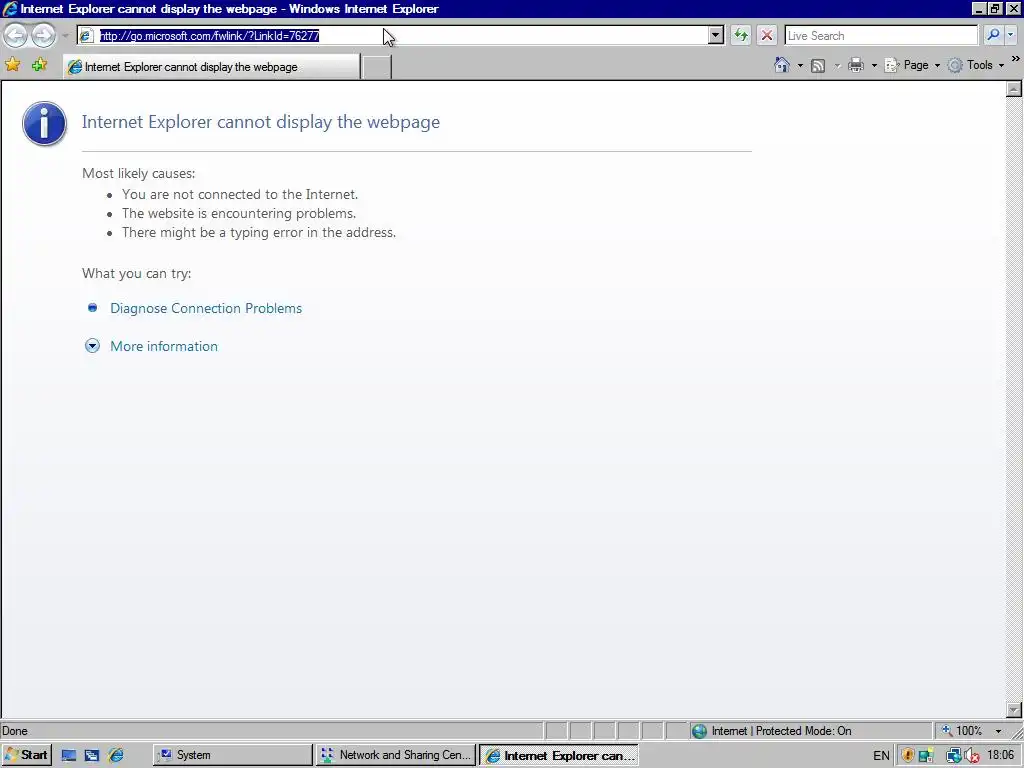Click the Print icon
Image resolution: width=1024 pixels, height=768 pixels.
coord(856,65)
